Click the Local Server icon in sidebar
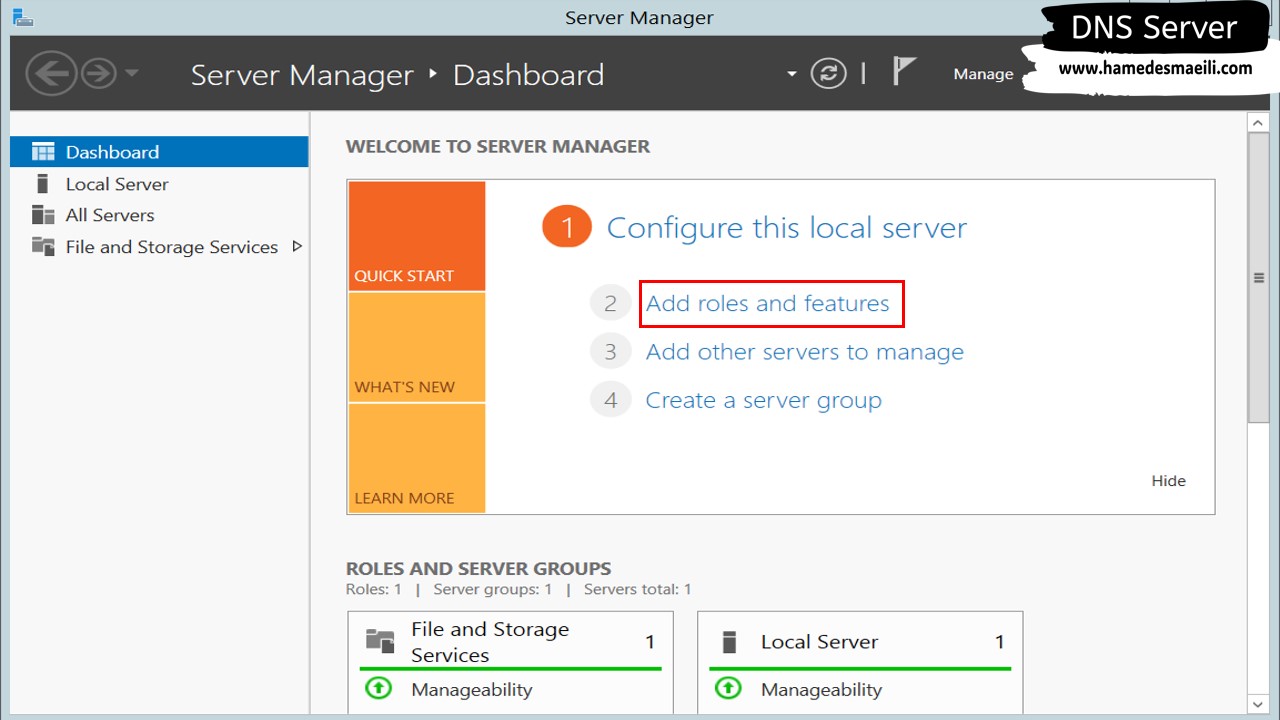This screenshot has height=720, width=1280. (42, 184)
